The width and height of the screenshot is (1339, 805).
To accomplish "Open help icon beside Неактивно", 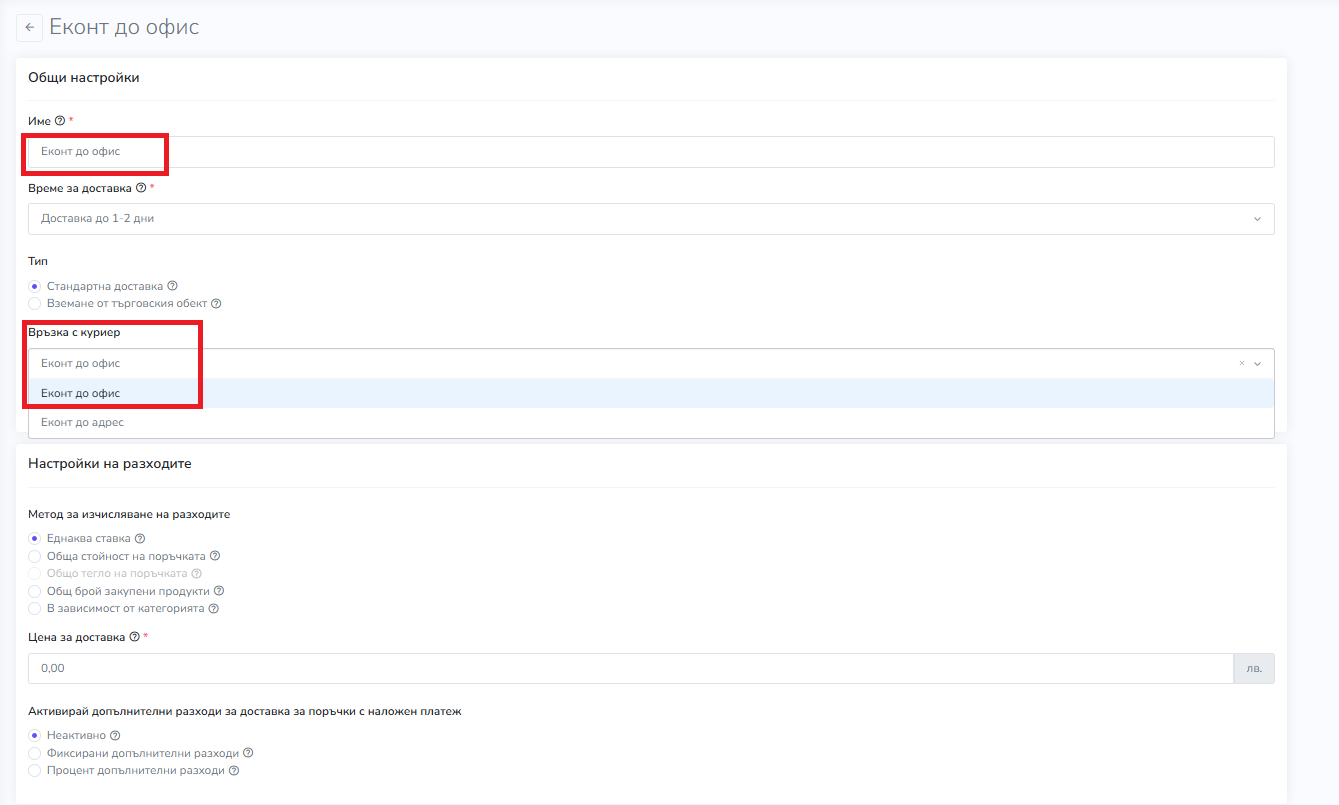I will 115,735.
